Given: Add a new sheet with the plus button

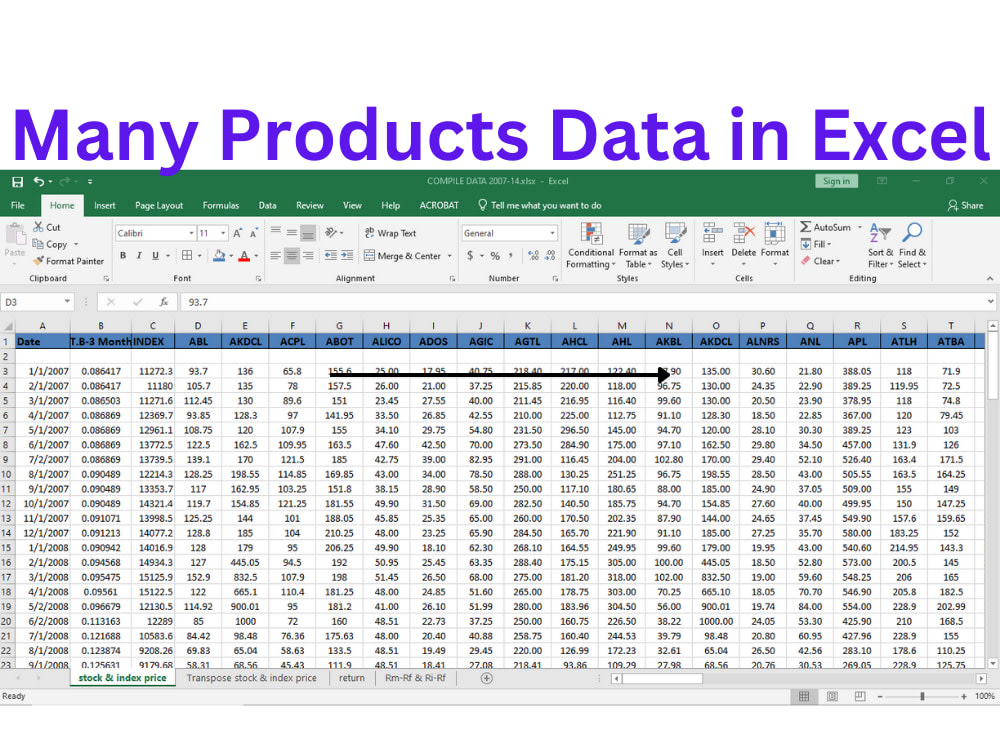Looking at the screenshot, I should [487, 678].
